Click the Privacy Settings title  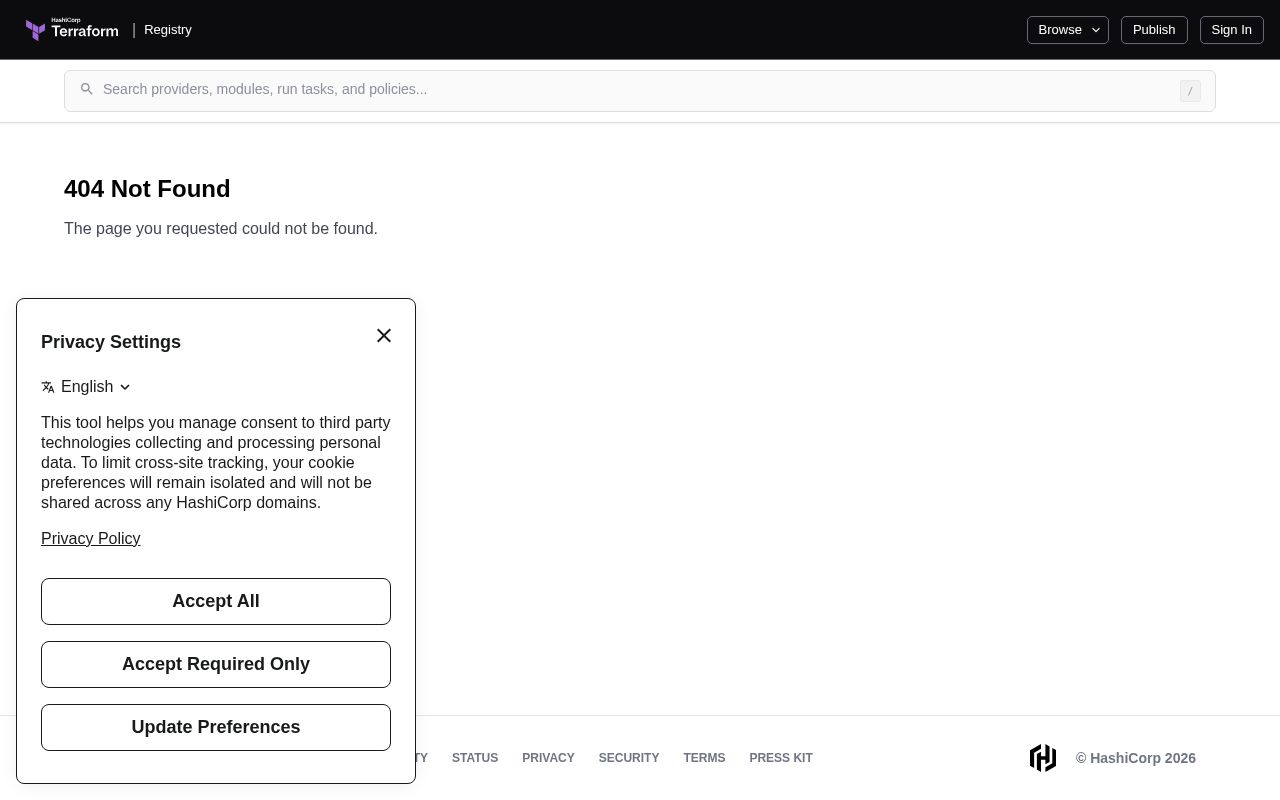[111, 342]
